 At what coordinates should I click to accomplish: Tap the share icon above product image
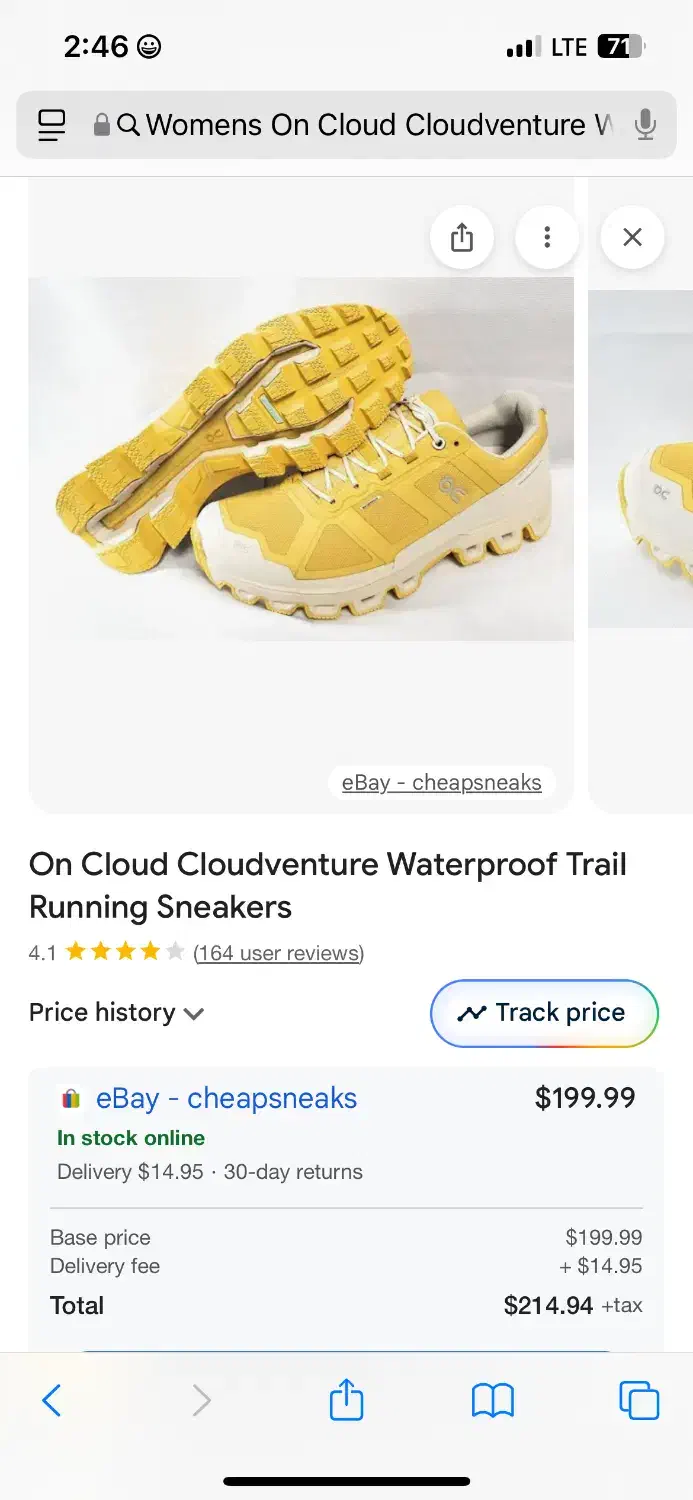coord(461,237)
